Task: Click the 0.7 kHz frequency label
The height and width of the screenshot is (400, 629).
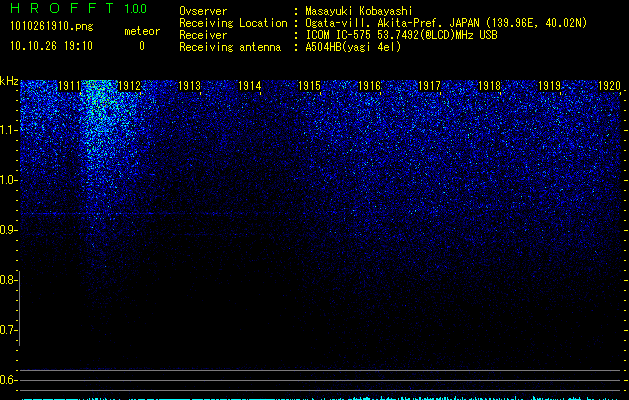Action: [8, 330]
